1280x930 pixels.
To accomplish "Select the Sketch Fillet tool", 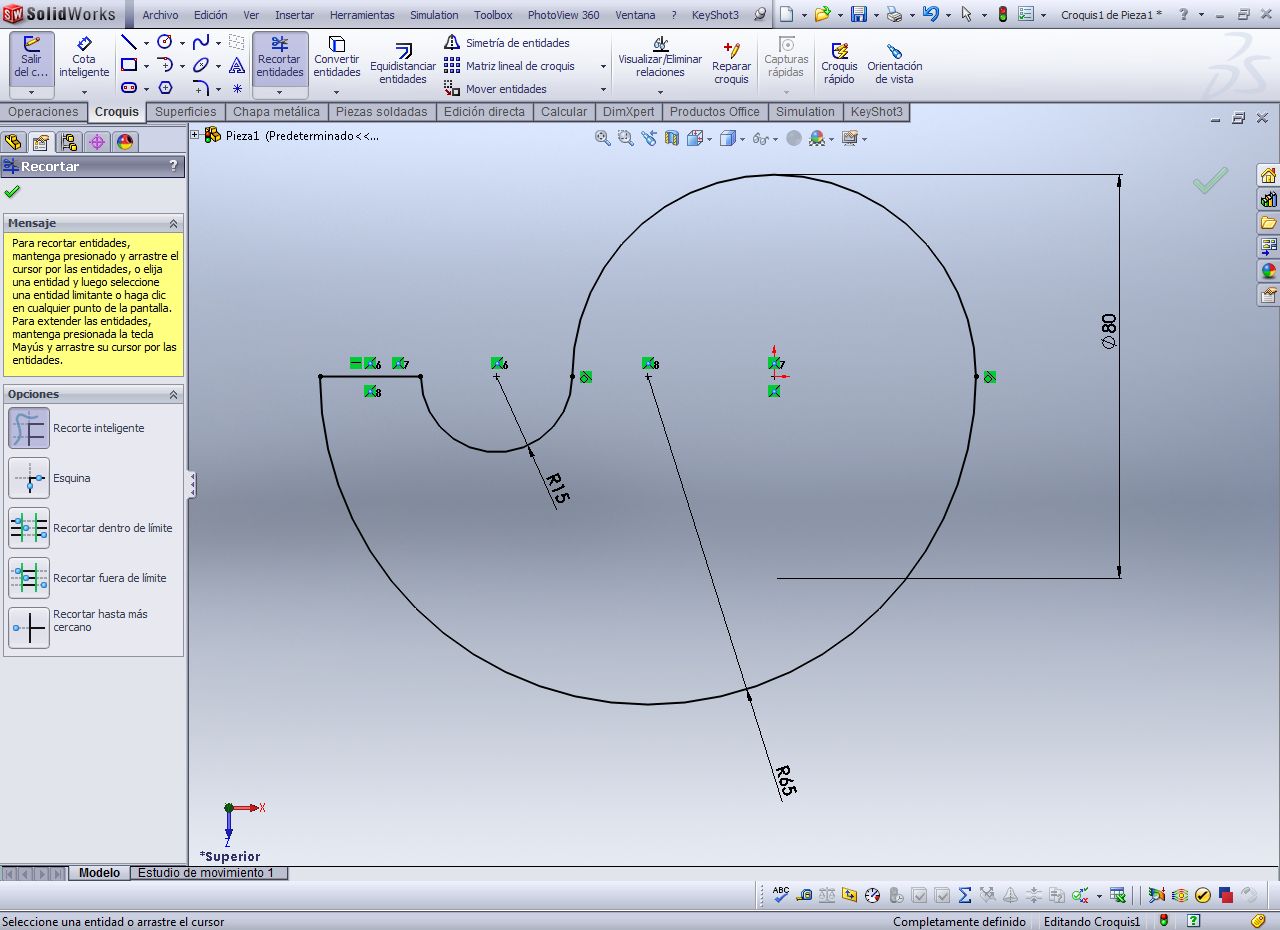I will pos(201,88).
